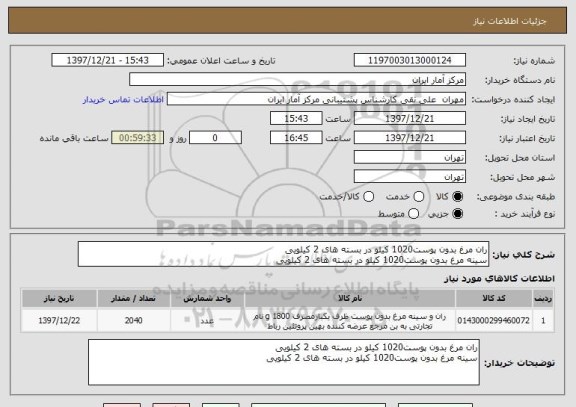Click the استان محل تحویل field
This screenshot has height=407, width=576.
point(410,157)
